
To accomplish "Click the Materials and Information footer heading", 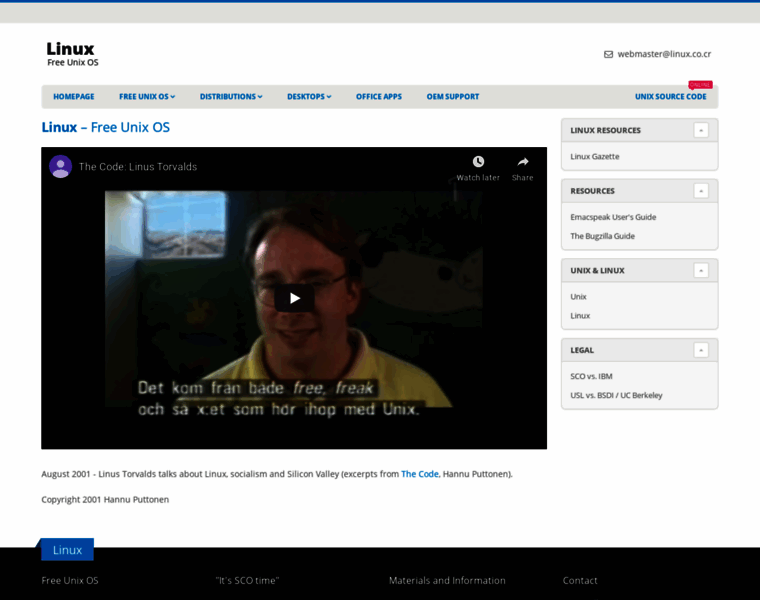I will point(447,580).
